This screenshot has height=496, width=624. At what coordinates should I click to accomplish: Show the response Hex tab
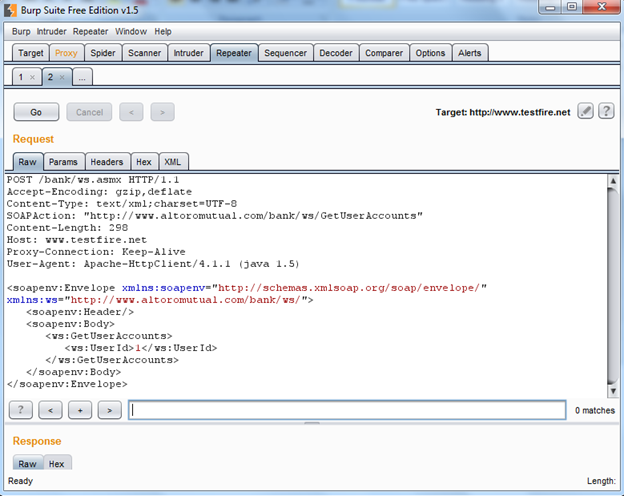[57, 464]
